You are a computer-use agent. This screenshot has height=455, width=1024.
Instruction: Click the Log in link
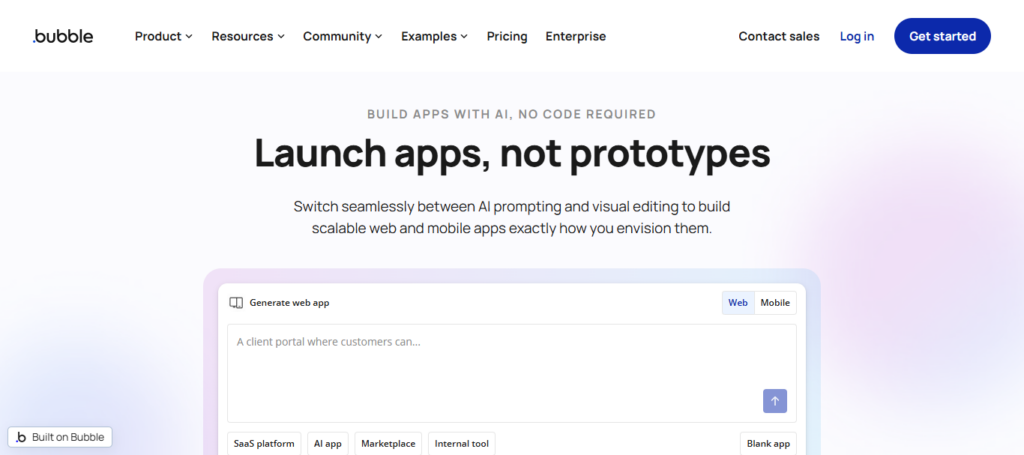click(857, 37)
